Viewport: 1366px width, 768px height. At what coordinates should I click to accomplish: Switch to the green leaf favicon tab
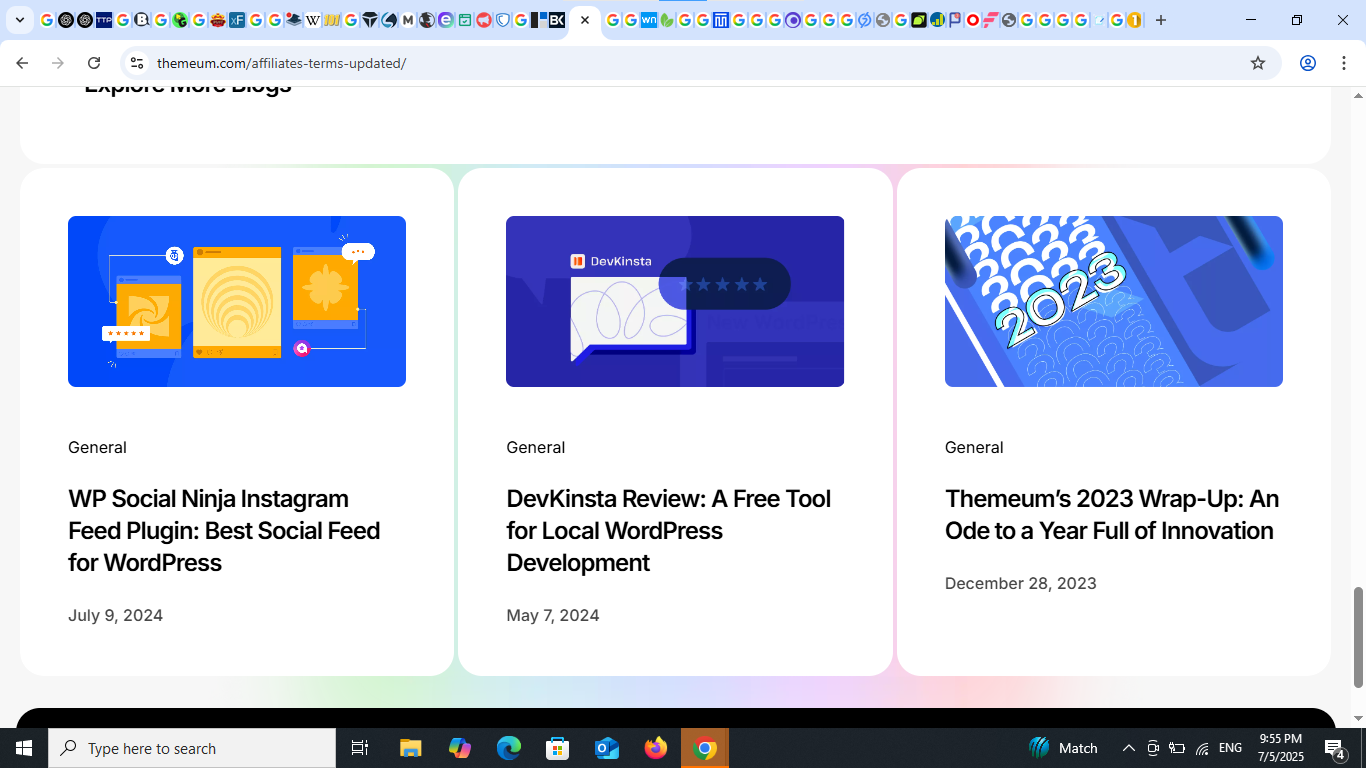[x=666, y=20]
